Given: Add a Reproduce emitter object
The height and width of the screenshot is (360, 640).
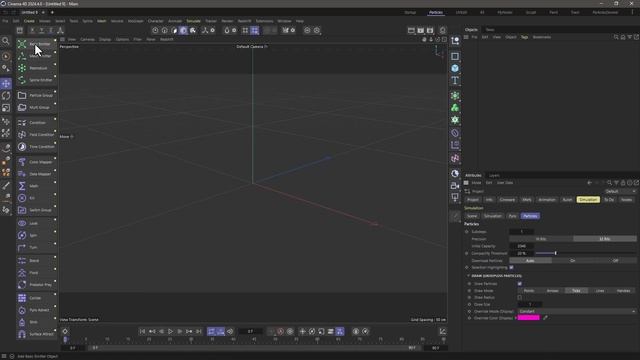Looking at the screenshot, I should click(x=36, y=68).
